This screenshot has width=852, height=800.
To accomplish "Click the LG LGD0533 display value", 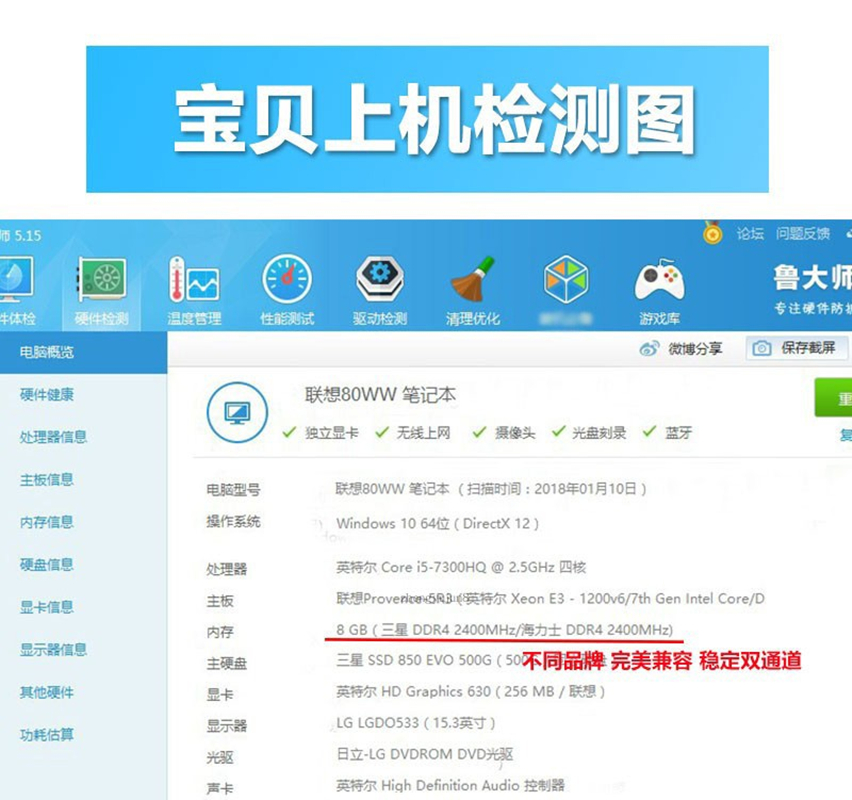I will (x=416, y=723).
